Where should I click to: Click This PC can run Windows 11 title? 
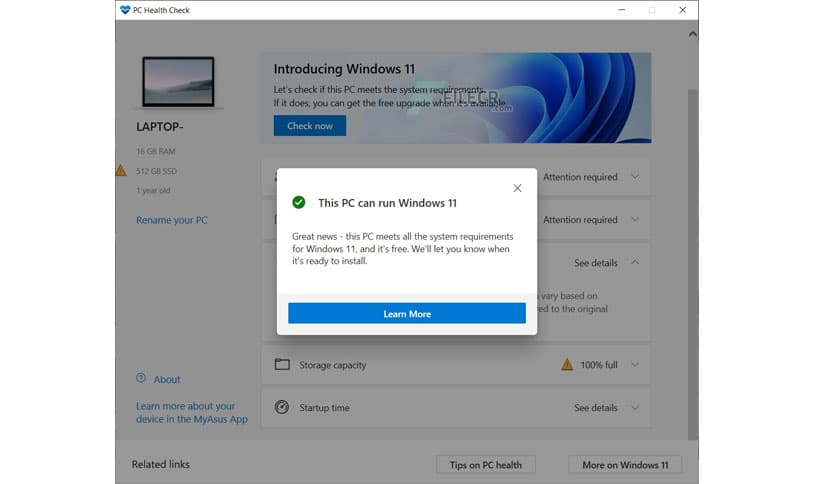[387, 203]
